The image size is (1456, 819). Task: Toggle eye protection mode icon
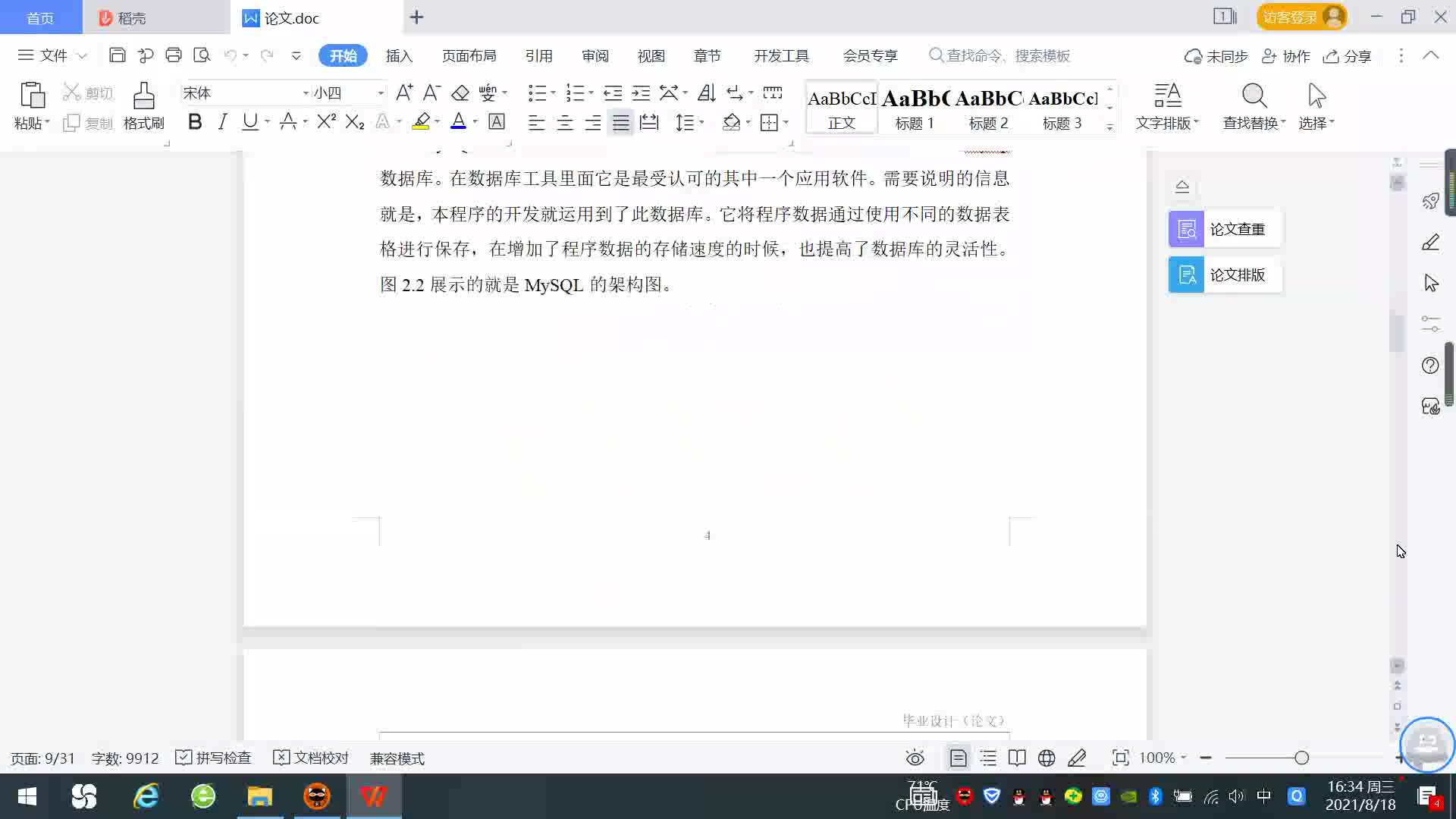point(915,758)
